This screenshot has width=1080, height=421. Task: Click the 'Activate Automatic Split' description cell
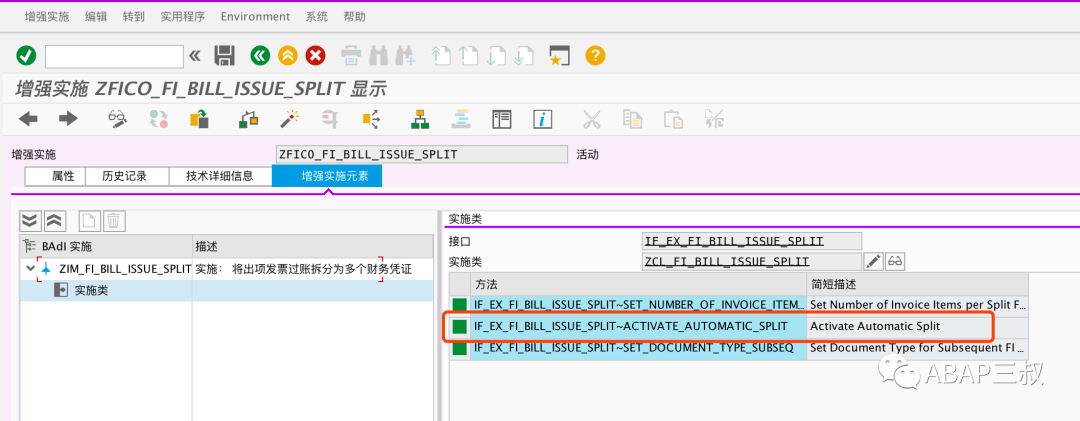pos(917,326)
